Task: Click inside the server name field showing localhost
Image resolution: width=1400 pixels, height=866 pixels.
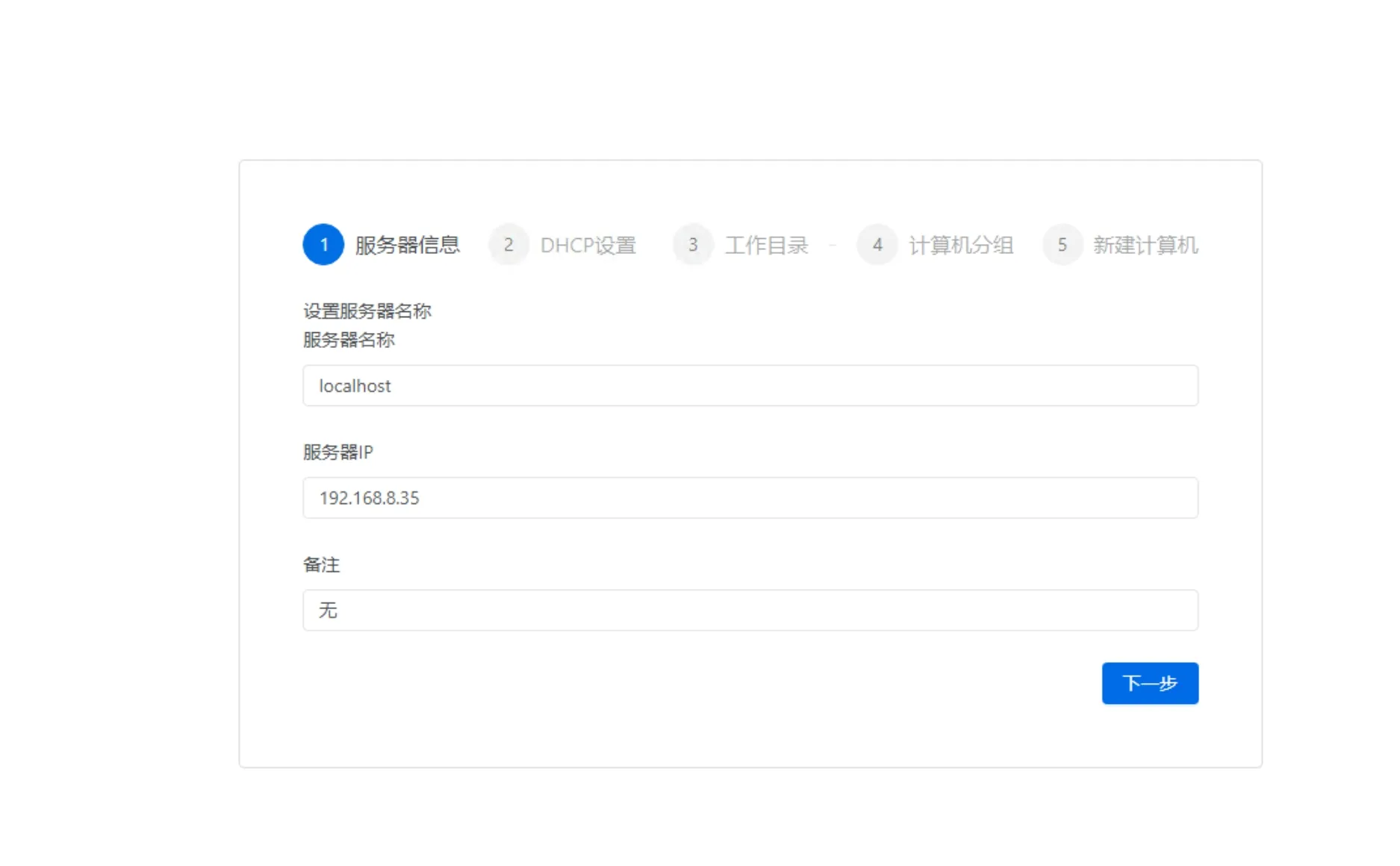Action: tap(750, 386)
